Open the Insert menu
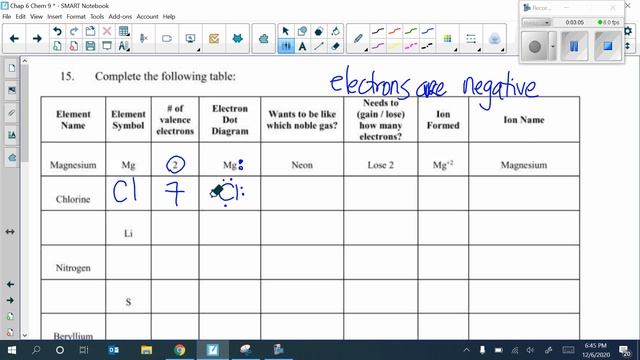The height and width of the screenshot is (360, 640). 54,17
